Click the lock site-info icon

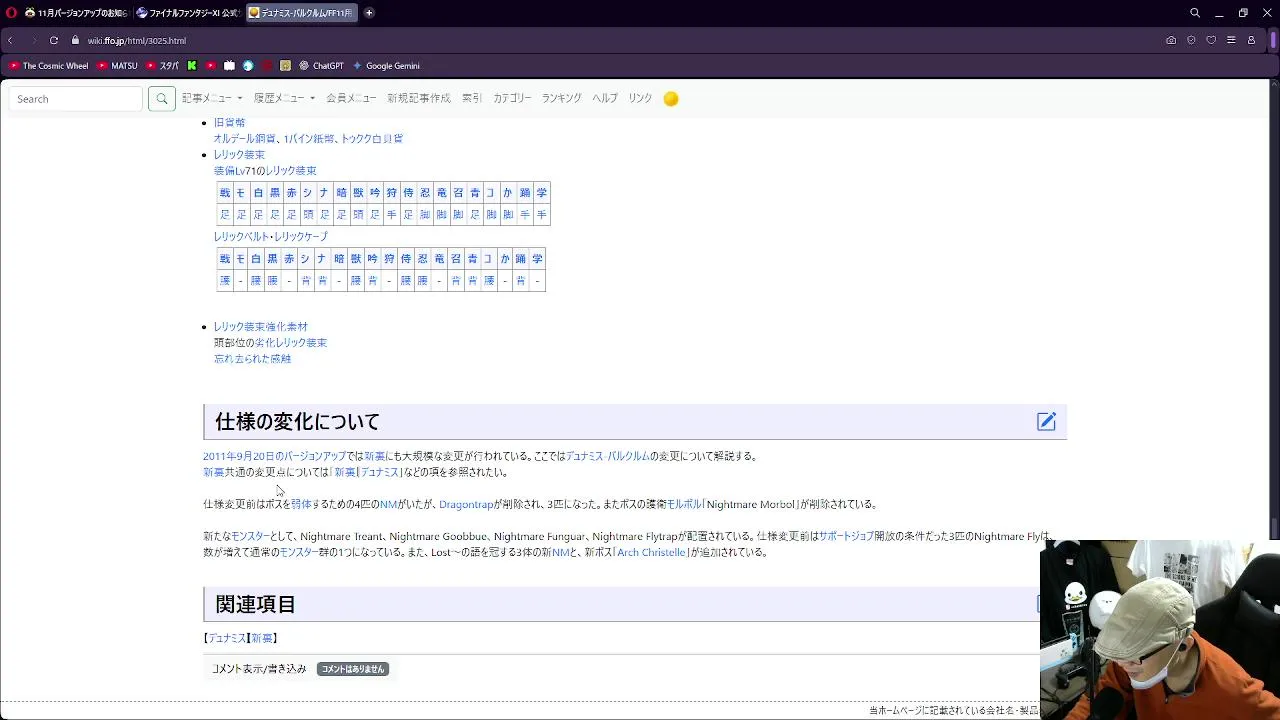pyautogui.click(x=75, y=41)
